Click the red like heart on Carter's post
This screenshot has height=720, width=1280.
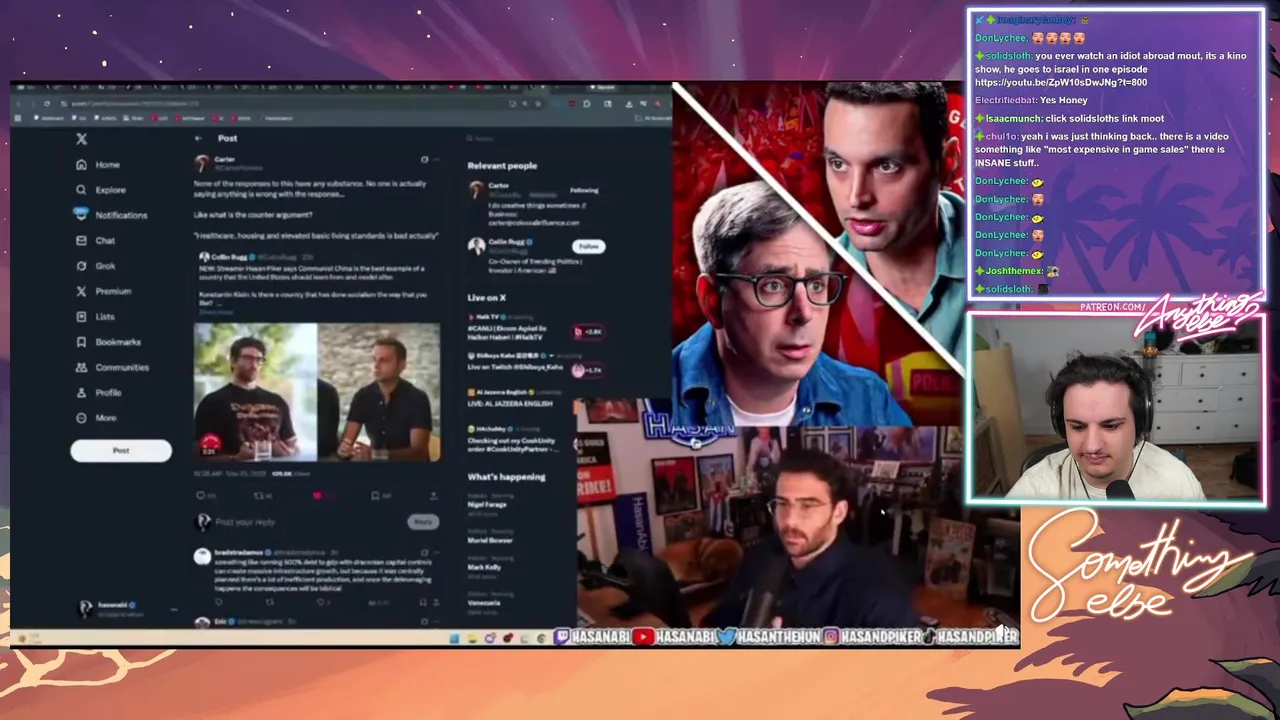pos(317,495)
